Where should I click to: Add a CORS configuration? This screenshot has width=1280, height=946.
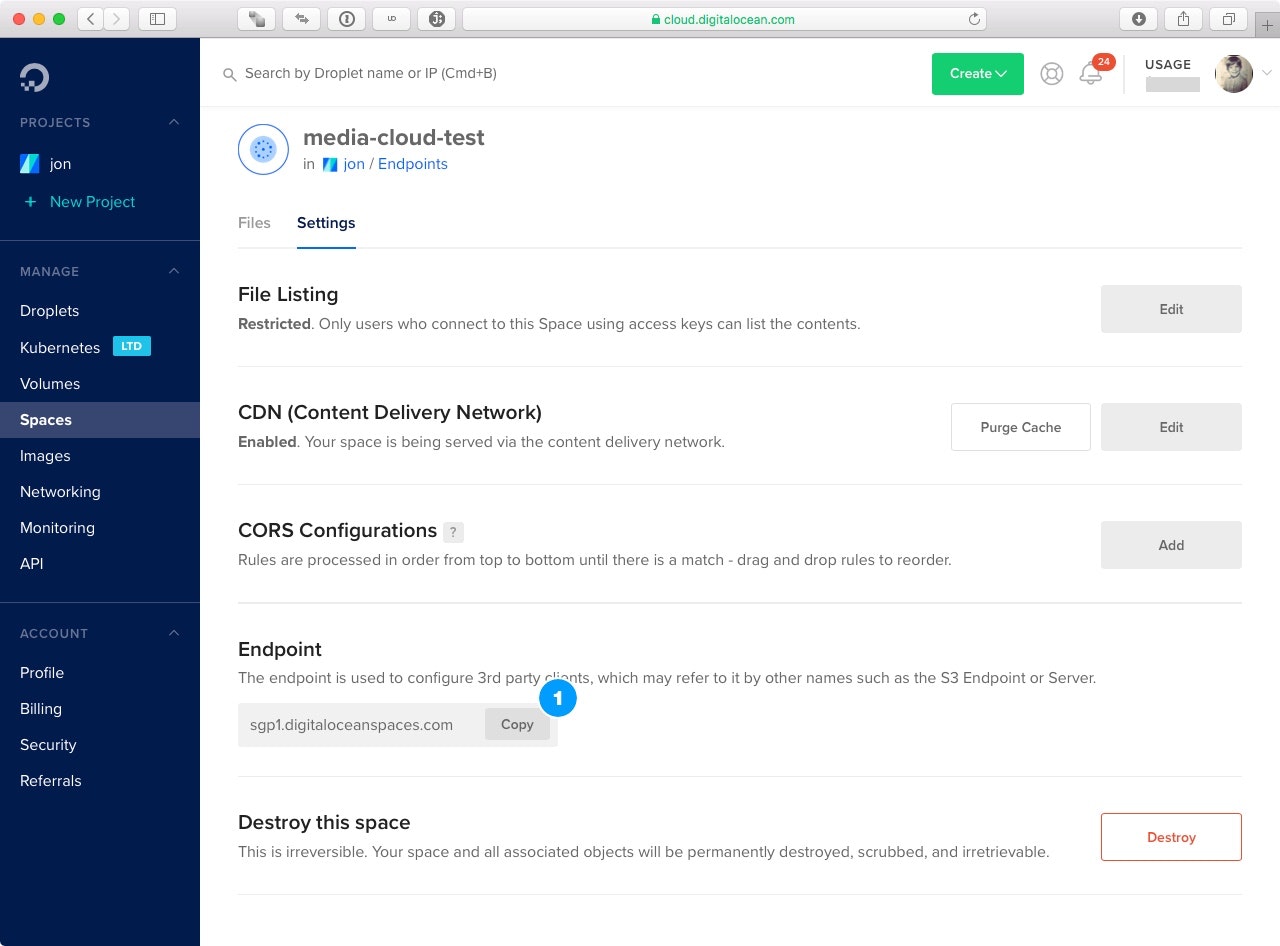click(1171, 545)
